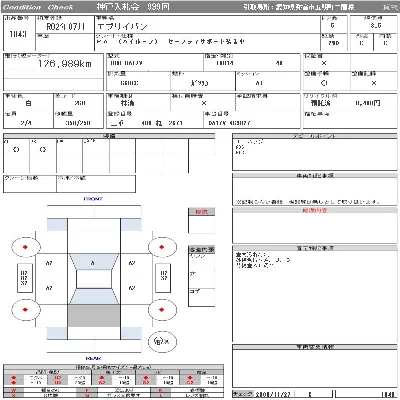Click the rear-left tire circle on the diagram

pos(26,310)
